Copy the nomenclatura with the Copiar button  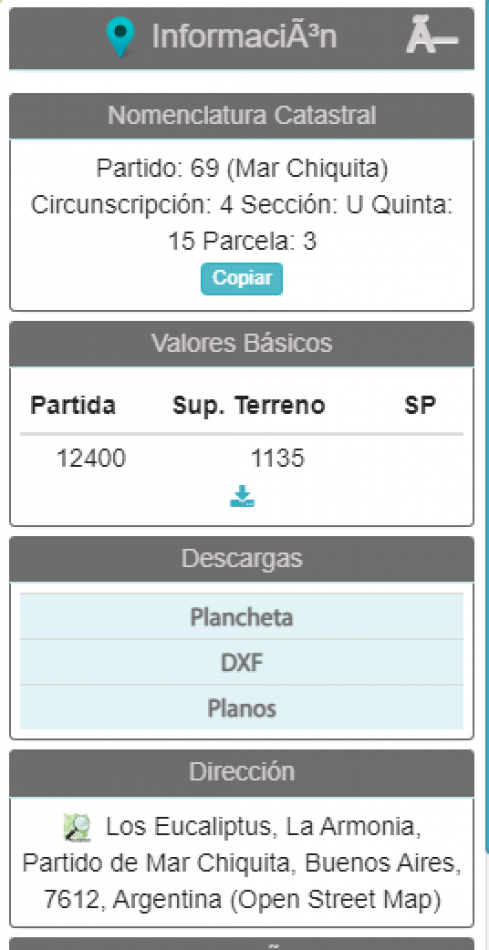pyautogui.click(x=242, y=279)
